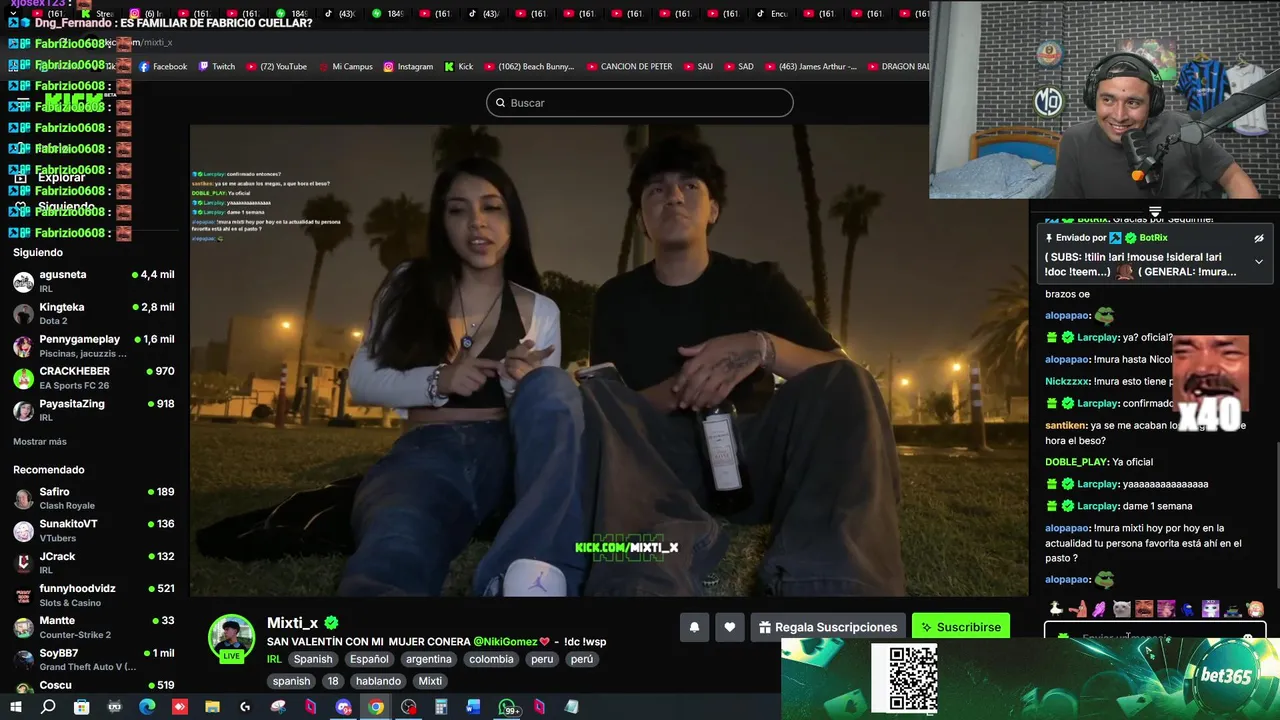Open agusneta channel in Siguiendo list
This screenshot has width=1280, height=720.
93,282
